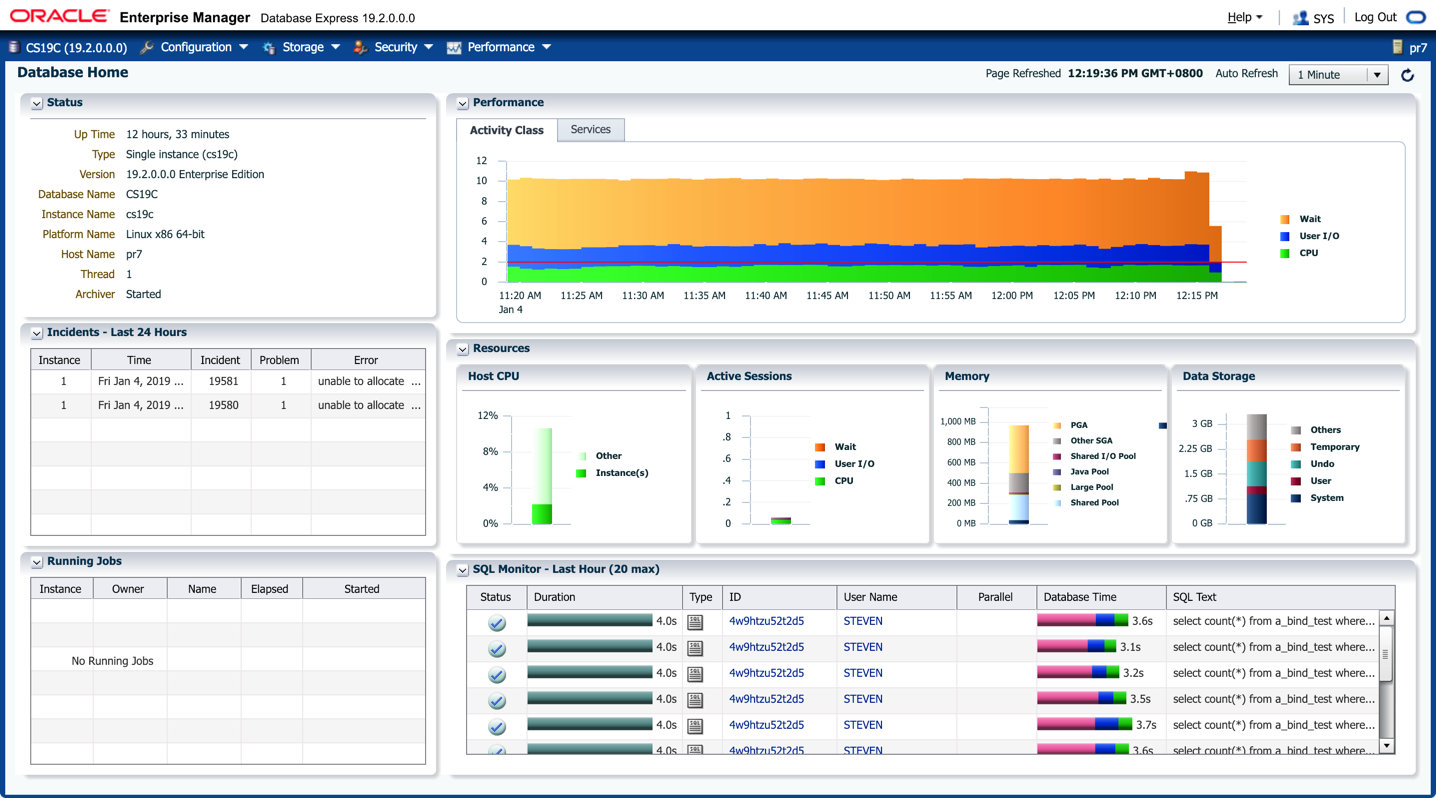Viewport: 1436px width, 798px height.
Task: Click the page refresh icon
Action: pos(1407,75)
